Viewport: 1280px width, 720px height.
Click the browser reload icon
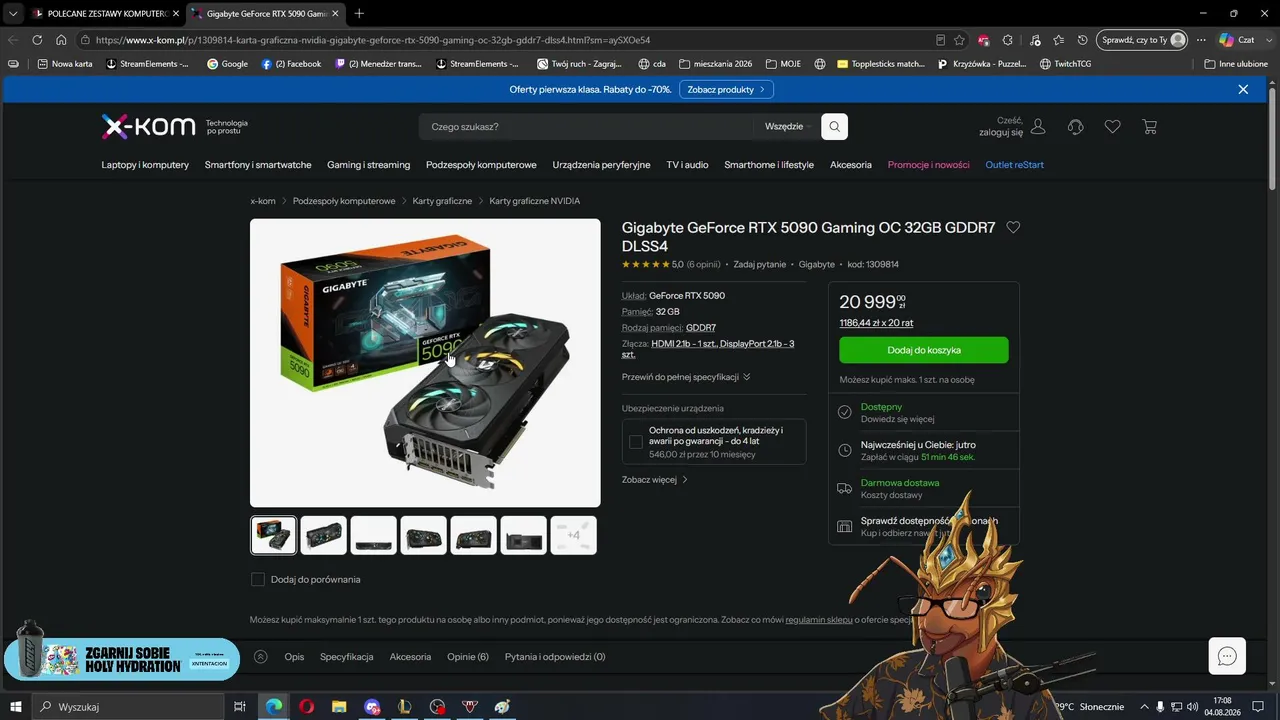pos(37,40)
